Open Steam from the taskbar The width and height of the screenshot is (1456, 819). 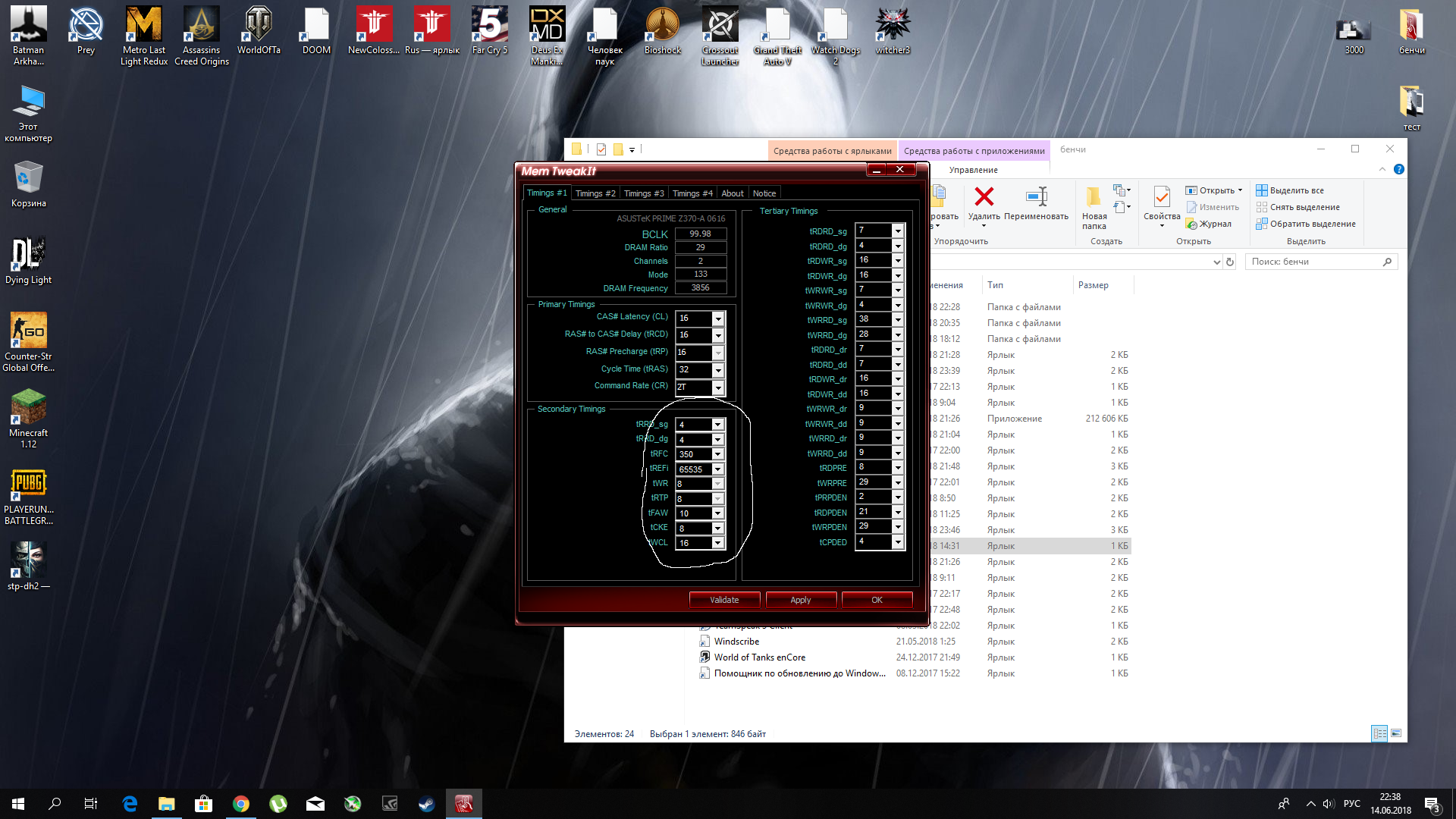point(426,804)
